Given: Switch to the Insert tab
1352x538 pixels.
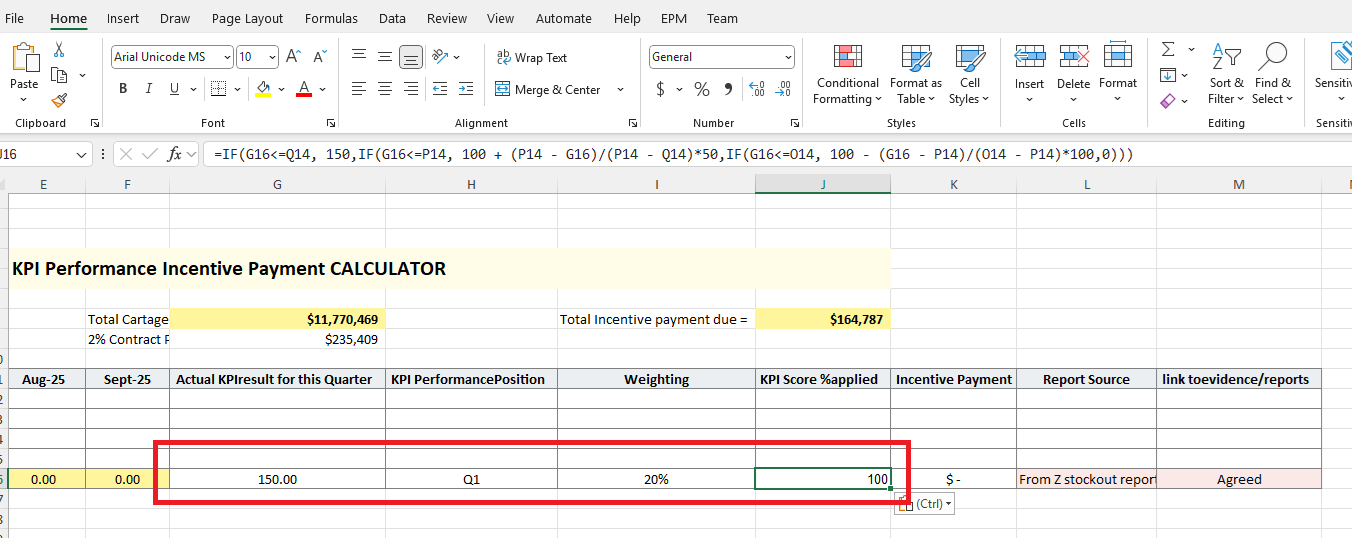Looking at the screenshot, I should click(x=123, y=18).
